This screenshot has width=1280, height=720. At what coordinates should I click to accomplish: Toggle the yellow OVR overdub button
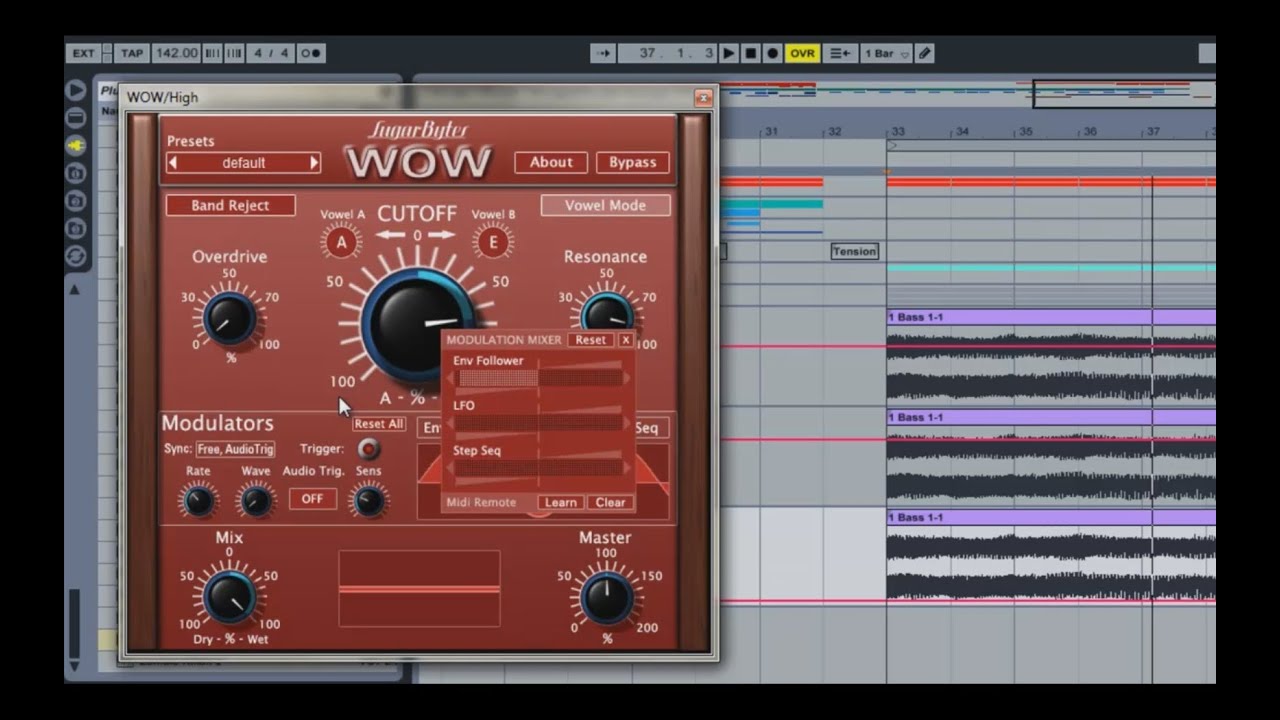click(x=802, y=53)
